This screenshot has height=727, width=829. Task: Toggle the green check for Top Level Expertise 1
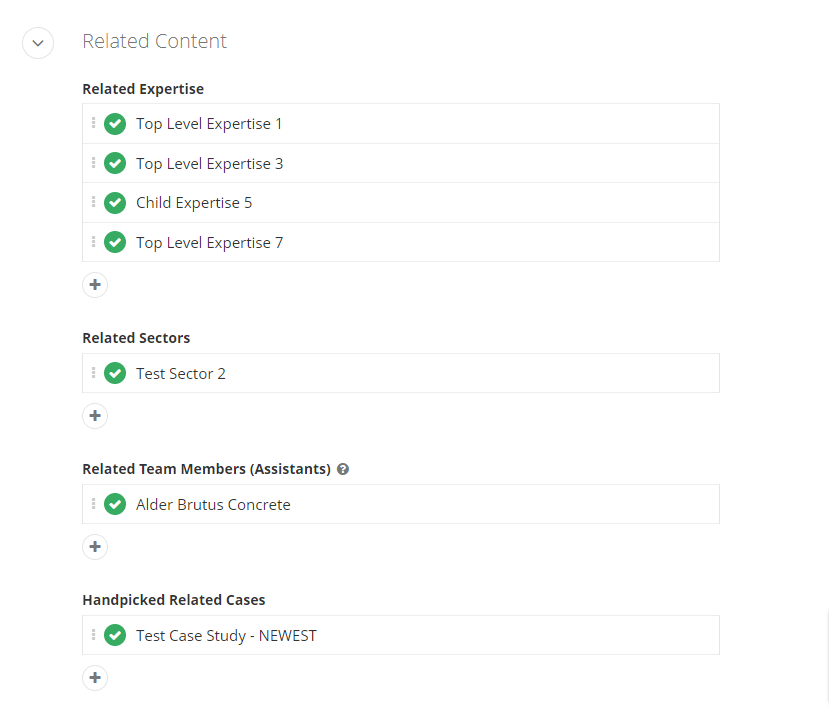coord(115,124)
